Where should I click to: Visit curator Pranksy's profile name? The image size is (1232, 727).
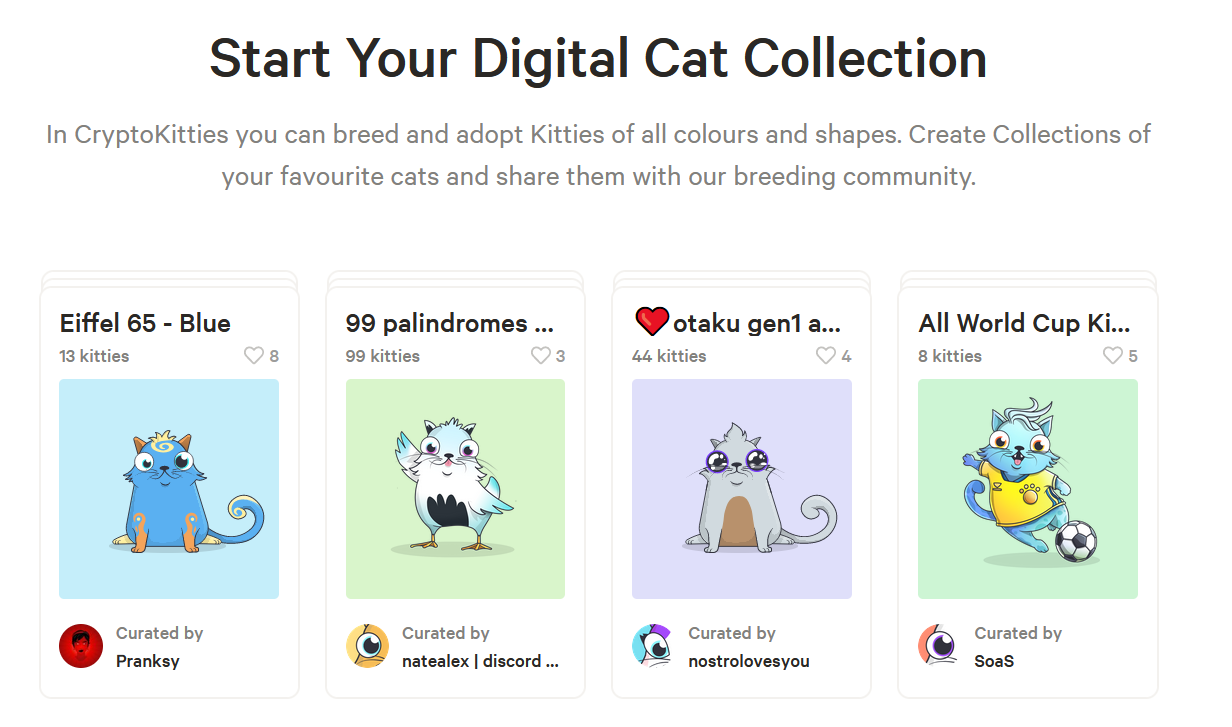point(147,661)
